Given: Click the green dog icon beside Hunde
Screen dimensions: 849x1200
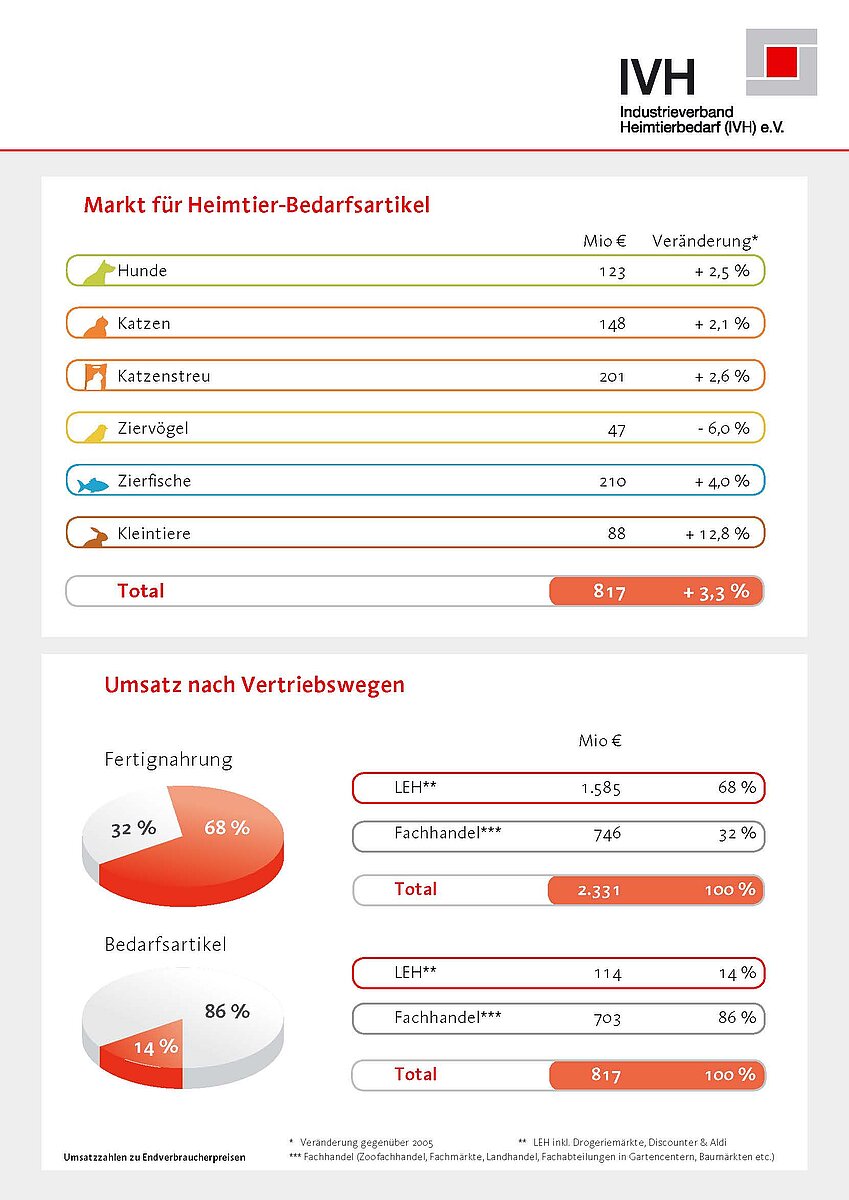Looking at the screenshot, I should [x=98, y=272].
